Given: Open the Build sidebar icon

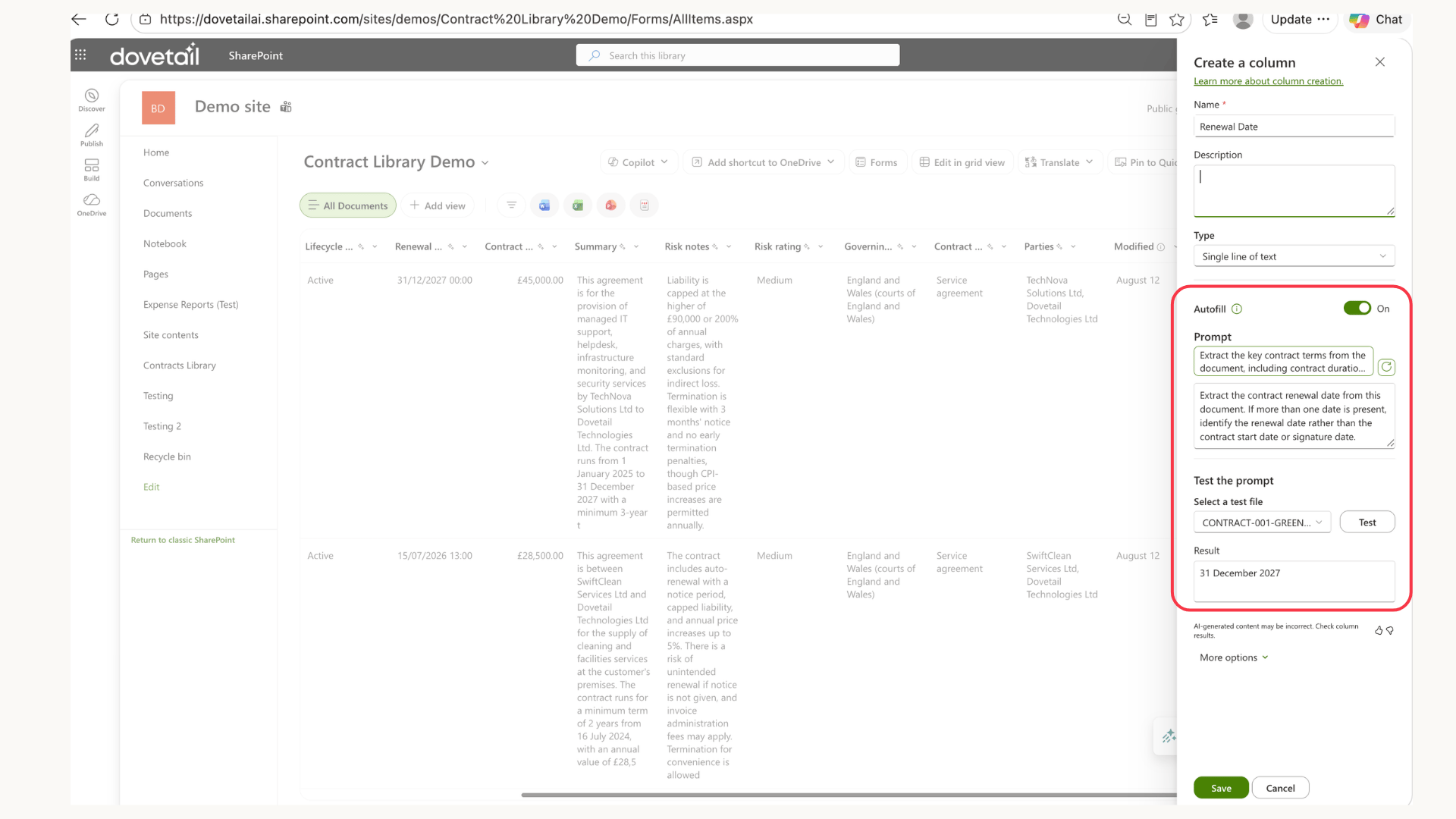Looking at the screenshot, I should pyautogui.click(x=92, y=169).
